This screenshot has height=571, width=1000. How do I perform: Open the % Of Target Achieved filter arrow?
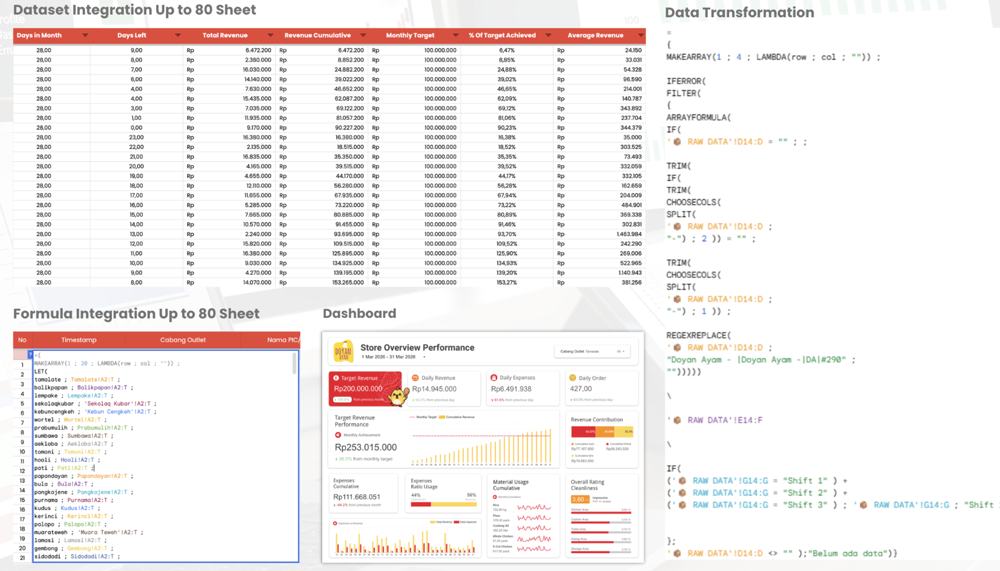coord(548,35)
